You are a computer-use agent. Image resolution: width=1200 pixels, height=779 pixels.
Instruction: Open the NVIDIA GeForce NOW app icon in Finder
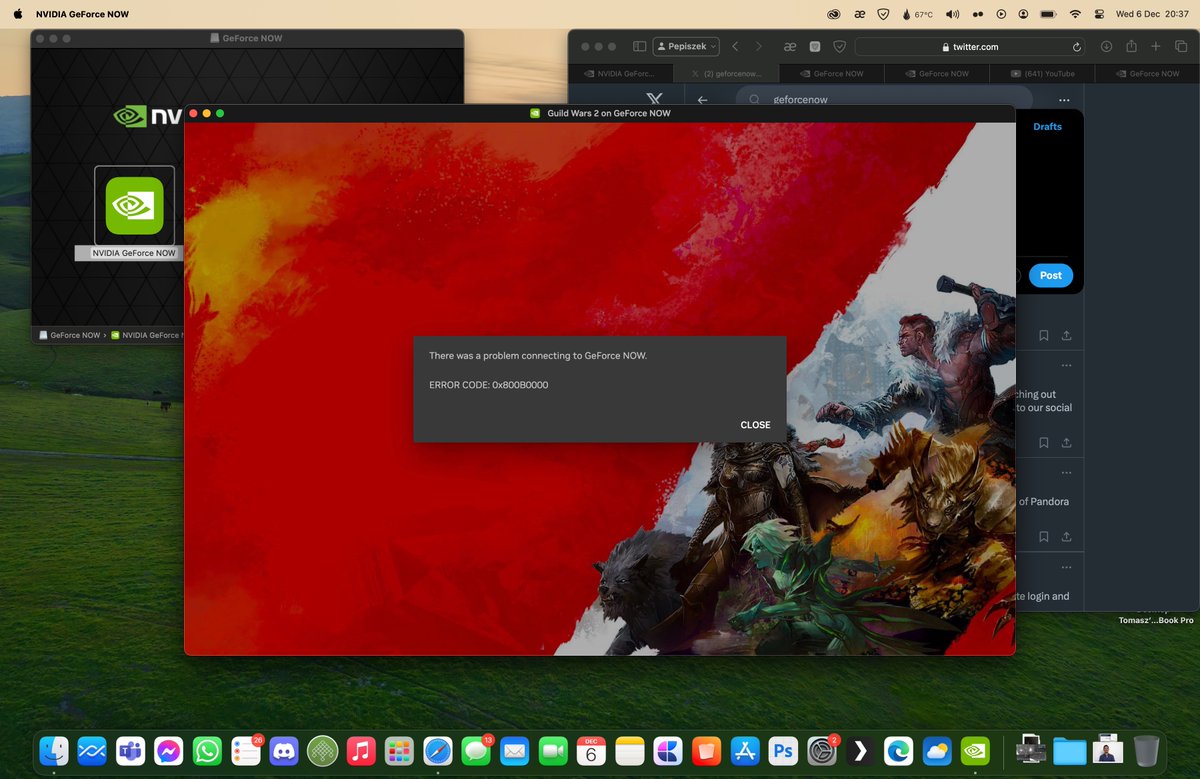click(134, 205)
